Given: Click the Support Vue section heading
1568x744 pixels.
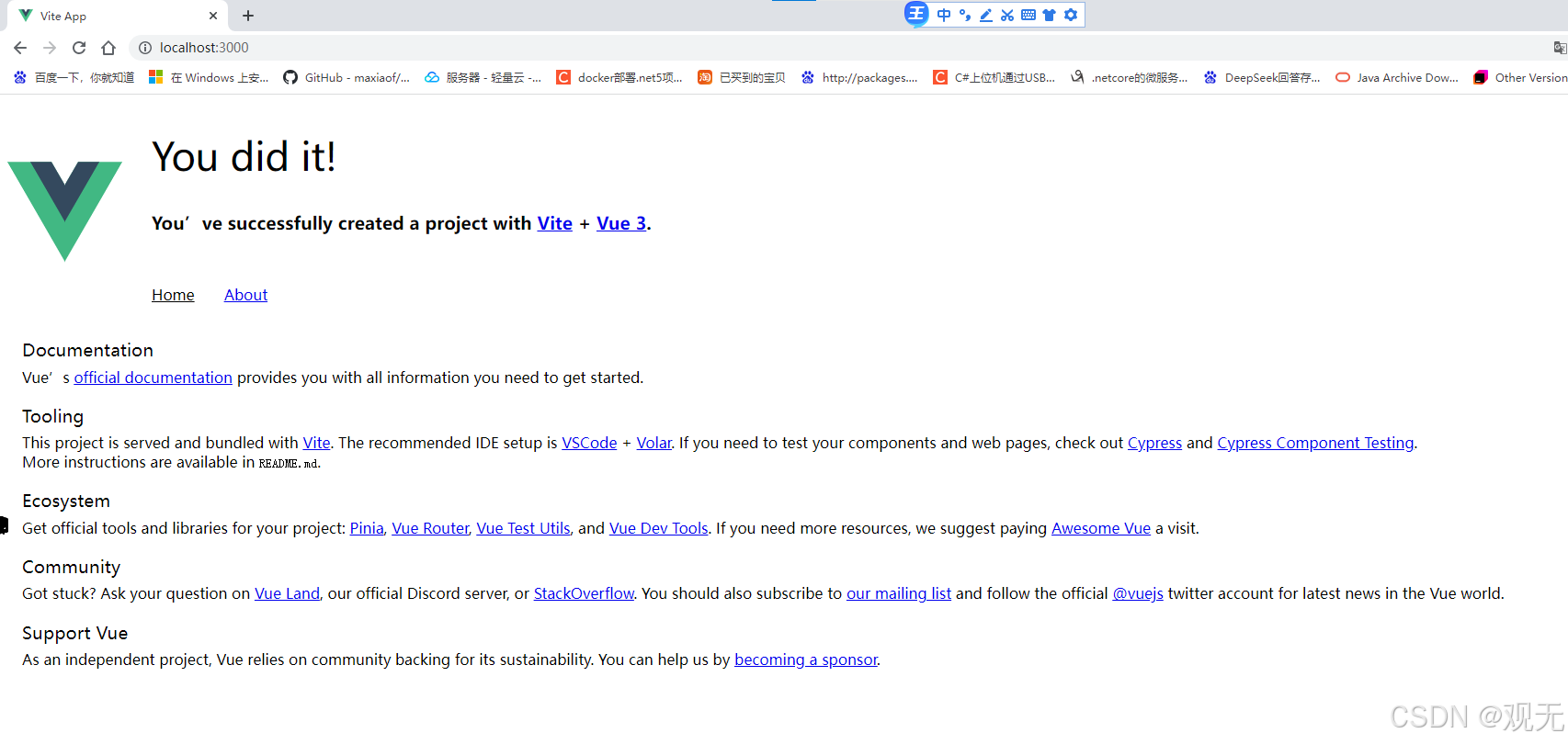Looking at the screenshot, I should 74,633.
